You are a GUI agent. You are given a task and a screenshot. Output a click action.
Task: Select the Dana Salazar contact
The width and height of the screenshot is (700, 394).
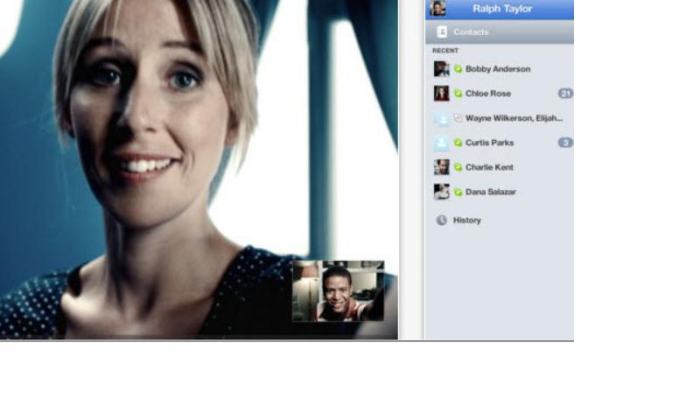point(500,191)
